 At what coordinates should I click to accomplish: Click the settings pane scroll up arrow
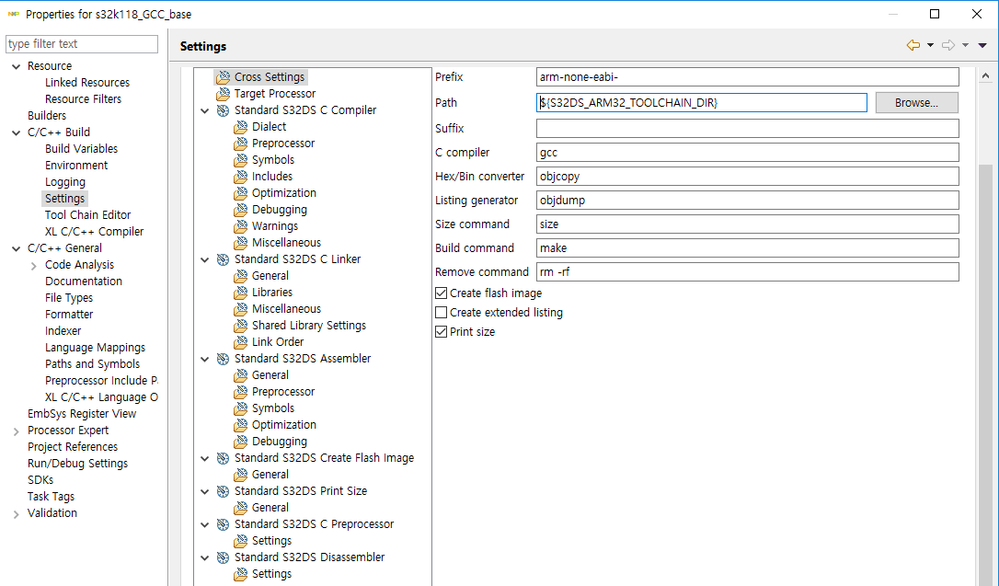(x=986, y=76)
